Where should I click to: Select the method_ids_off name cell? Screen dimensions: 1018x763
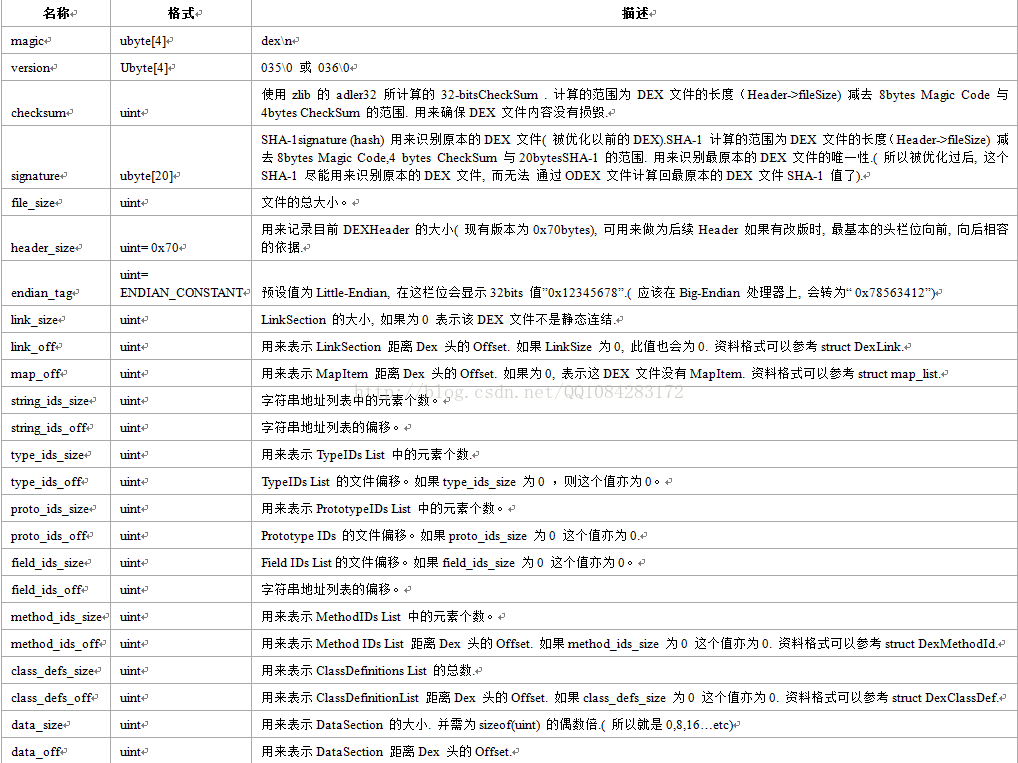click(56, 644)
